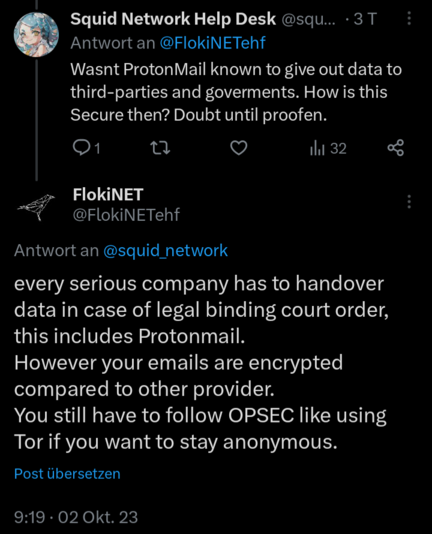Share the Squid Network Help Desk post
Image resolution: width=432 pixels, height=534 pixels.
point(396,148)
